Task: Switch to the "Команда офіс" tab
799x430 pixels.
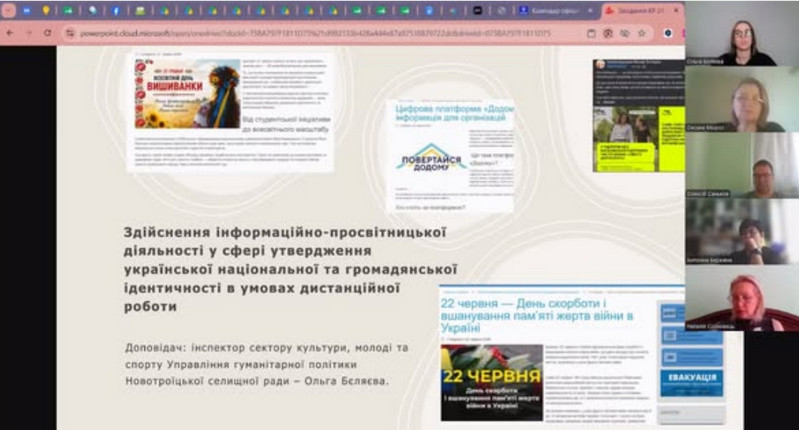Action: tap(555, 10)
